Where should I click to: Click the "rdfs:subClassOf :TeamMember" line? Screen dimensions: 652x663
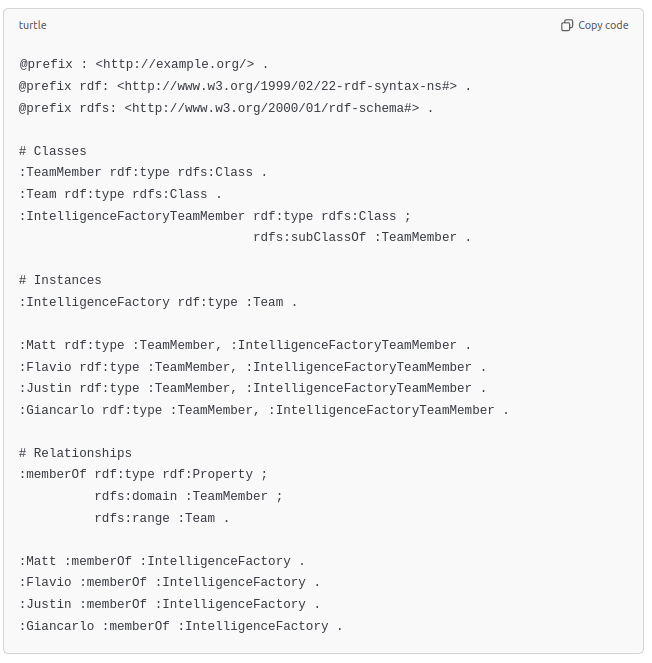point(361,237)
